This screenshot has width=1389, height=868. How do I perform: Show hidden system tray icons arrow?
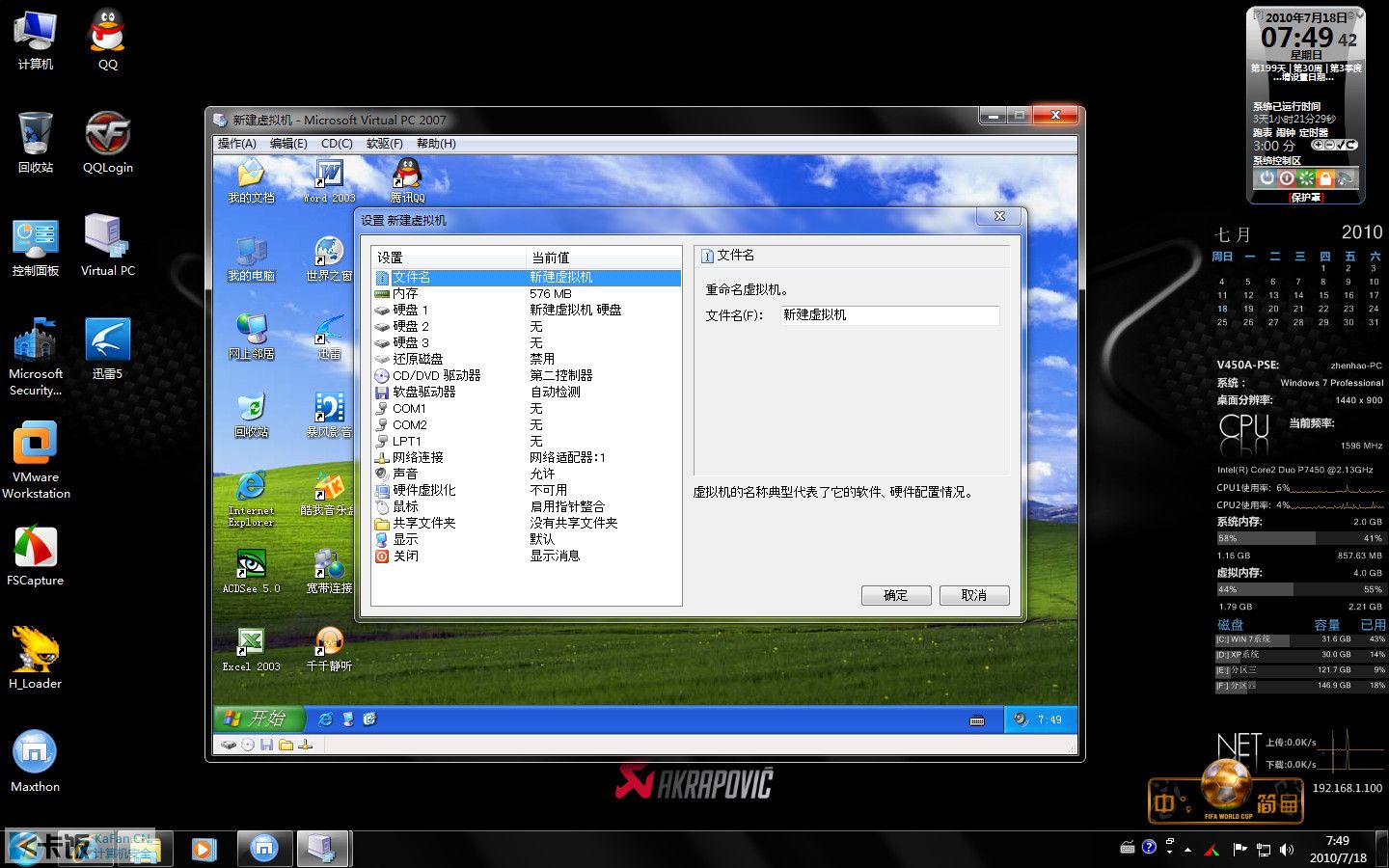(1187, 850)
